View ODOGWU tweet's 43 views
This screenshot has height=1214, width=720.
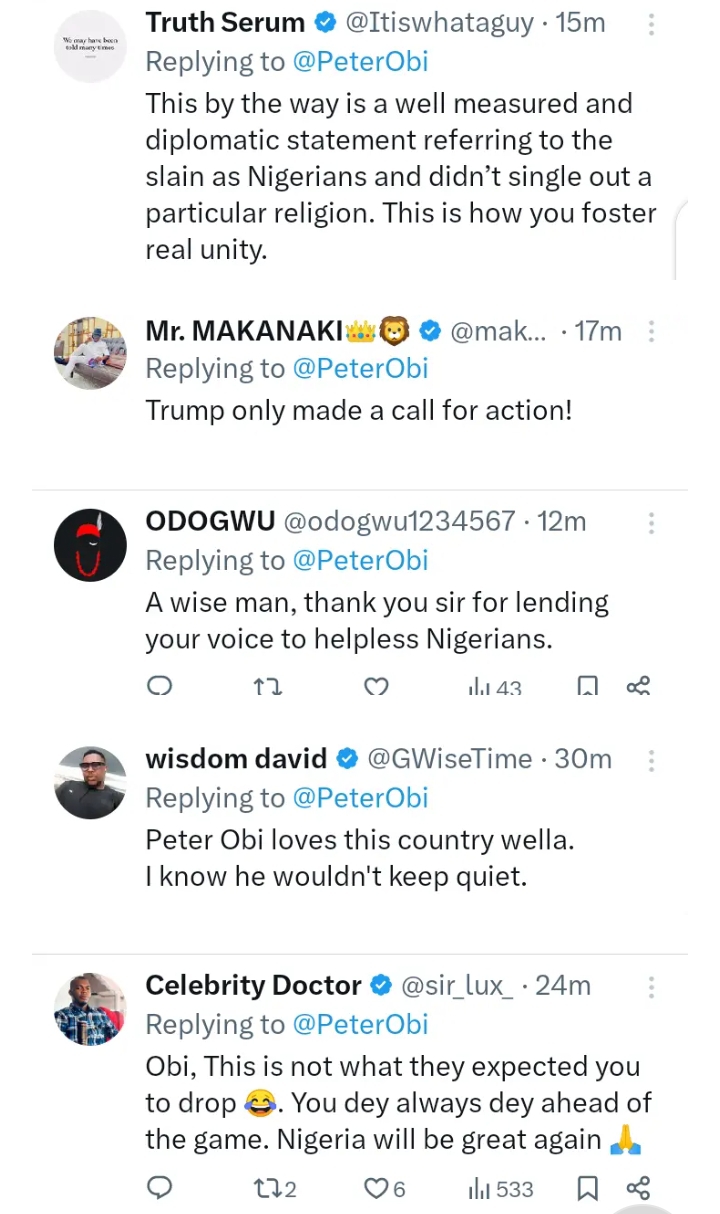pos(496,687)
